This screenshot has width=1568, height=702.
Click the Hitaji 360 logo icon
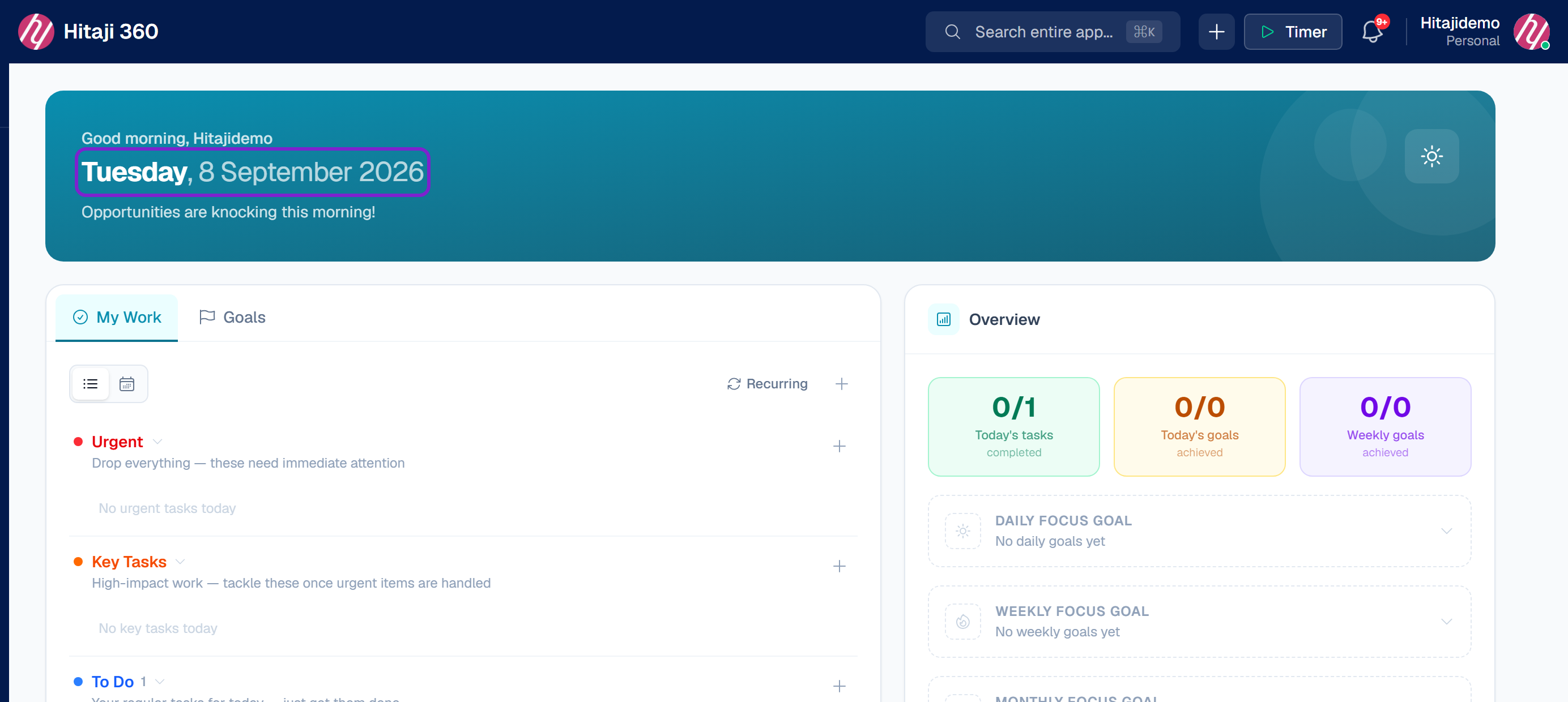point(36,32)
